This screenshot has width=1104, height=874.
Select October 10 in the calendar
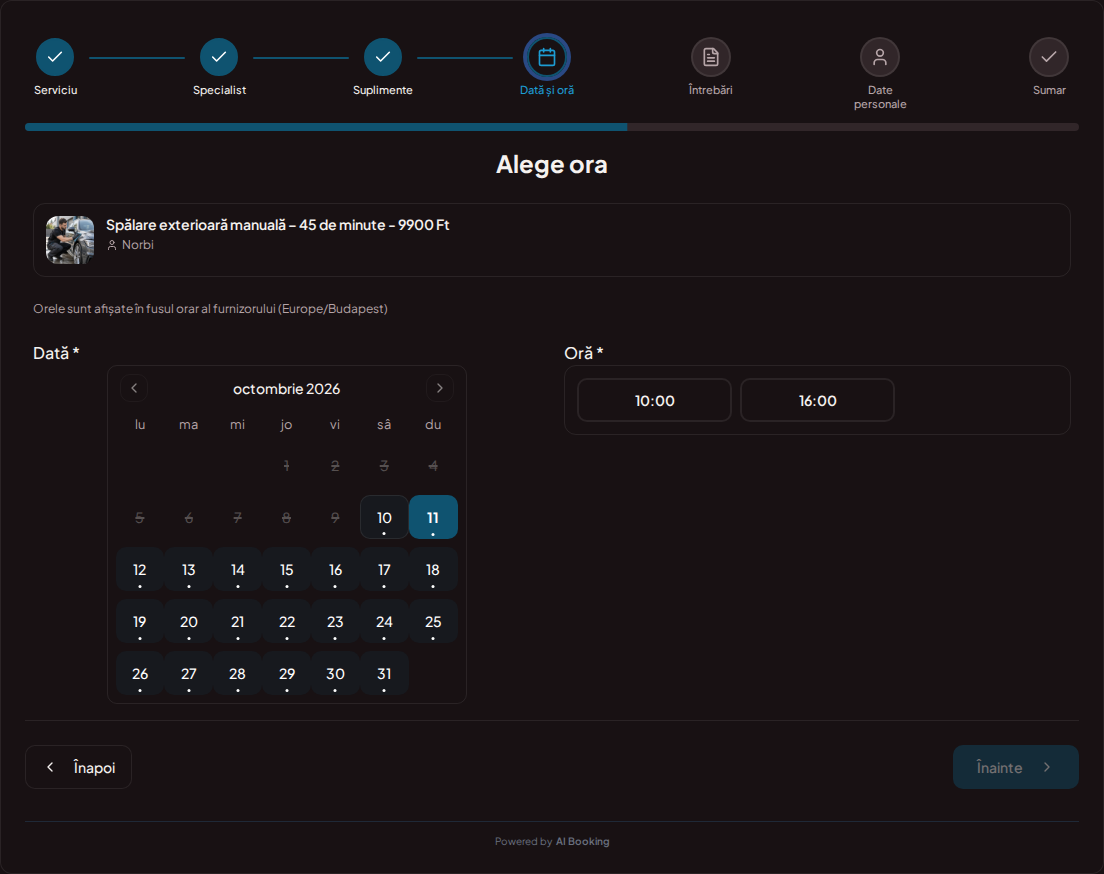coord(384,517)
